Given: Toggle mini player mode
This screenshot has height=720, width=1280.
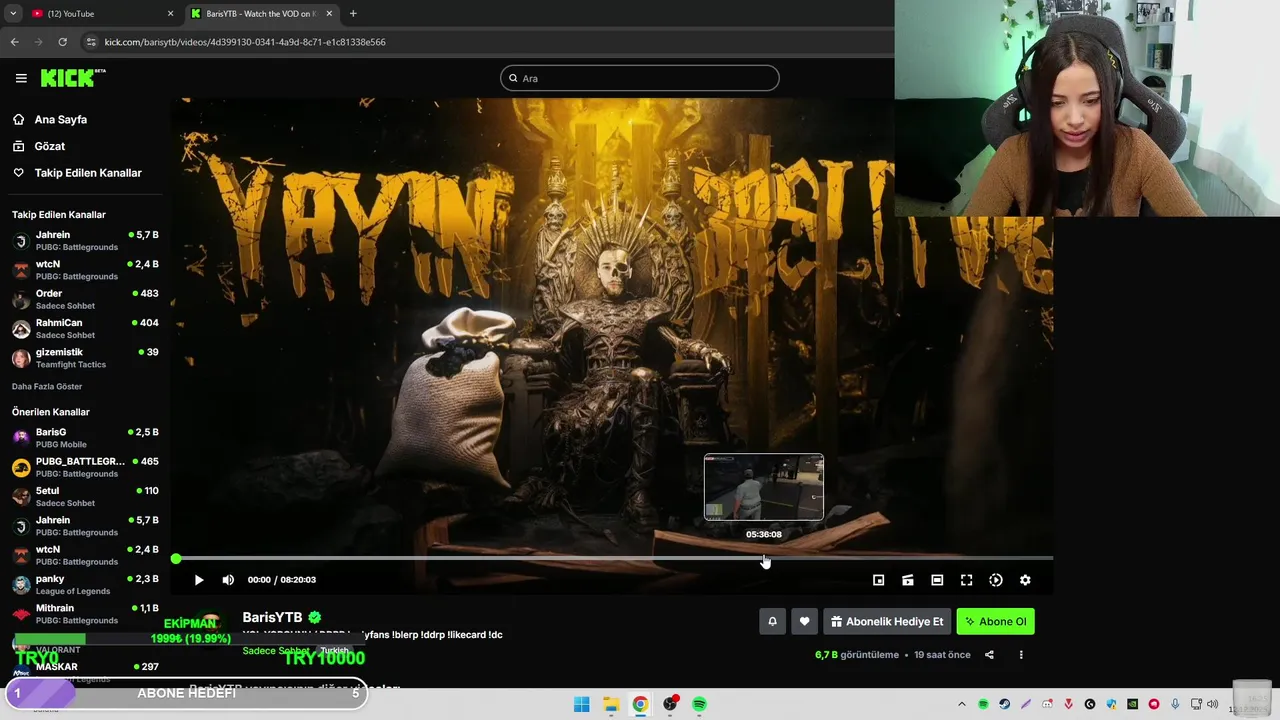Looking at the screenshot, I should 878,580.
